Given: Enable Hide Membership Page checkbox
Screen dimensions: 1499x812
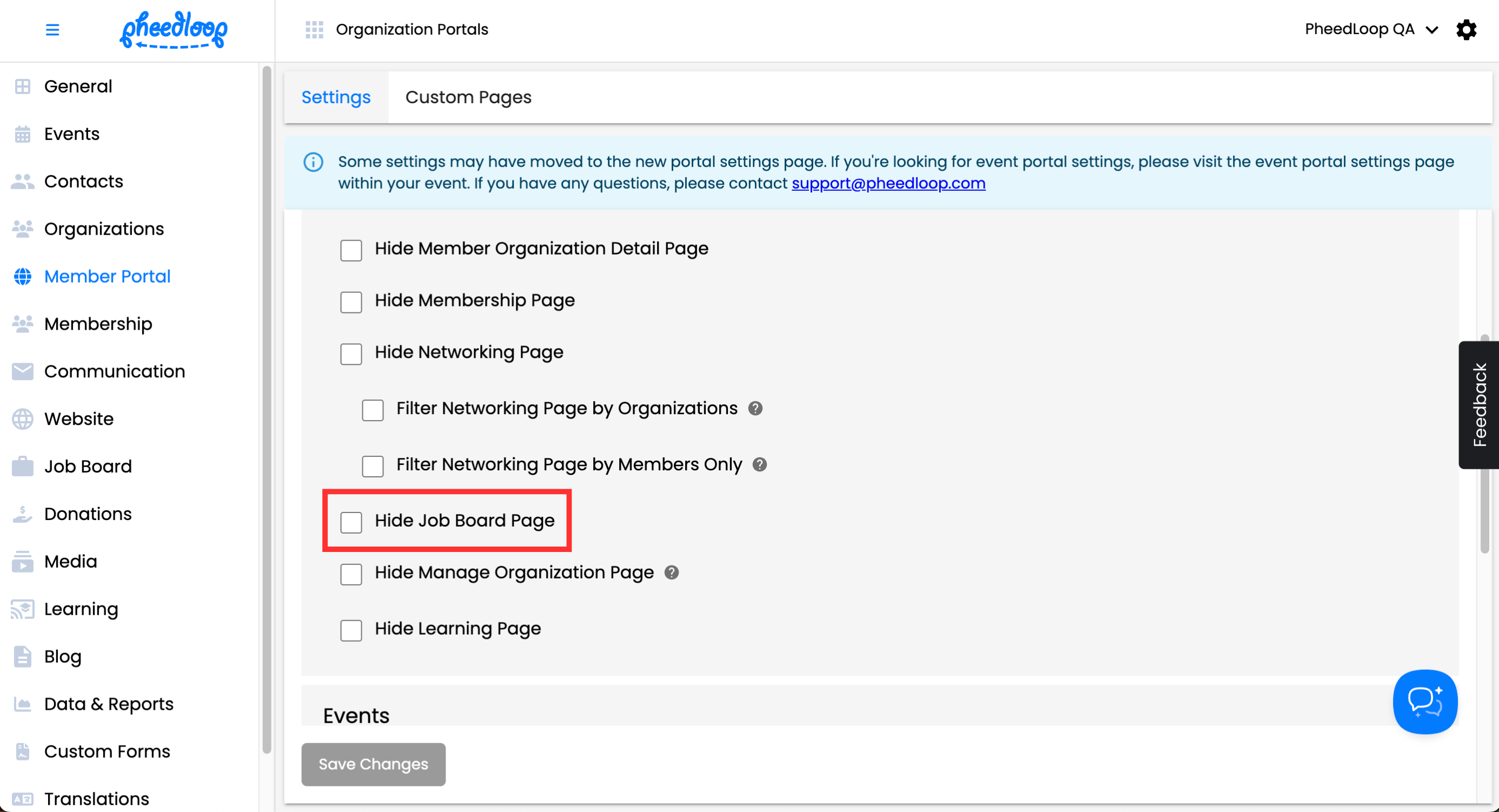Looking at the screenshot, I should tap(351, 302).
